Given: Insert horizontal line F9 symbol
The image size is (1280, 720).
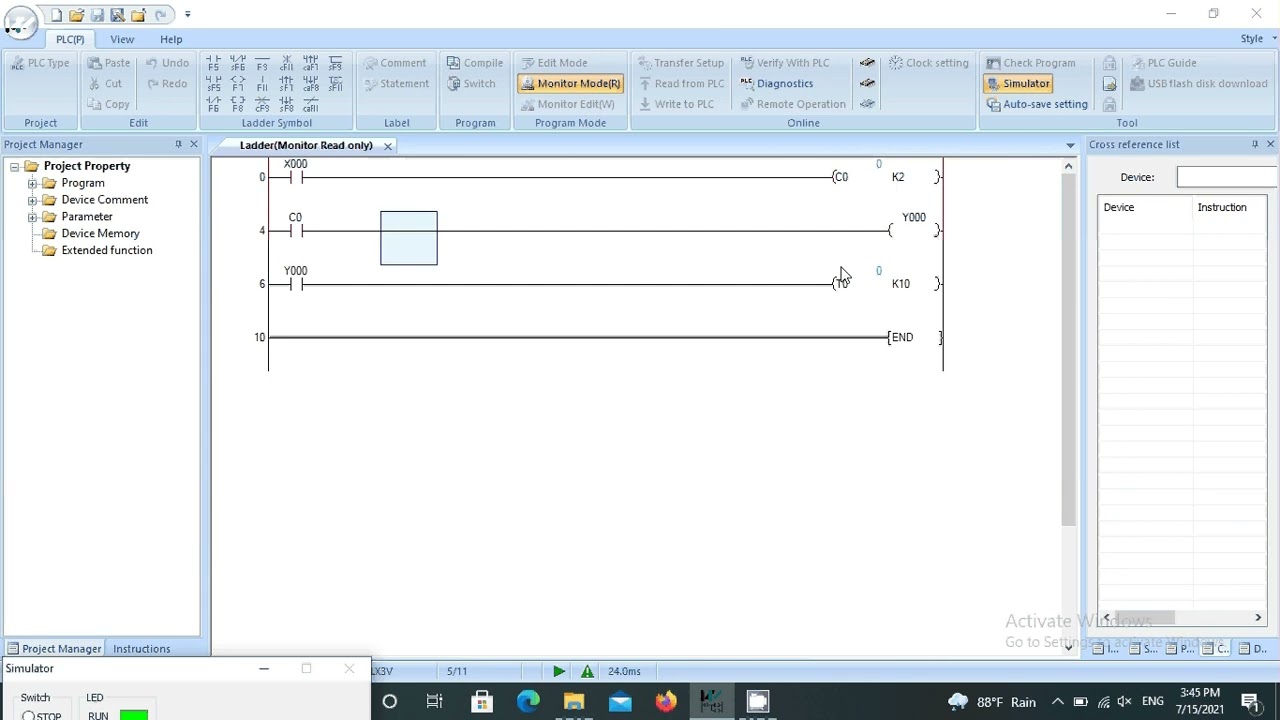Looking at the screenshot, I should tap(262, 63).
